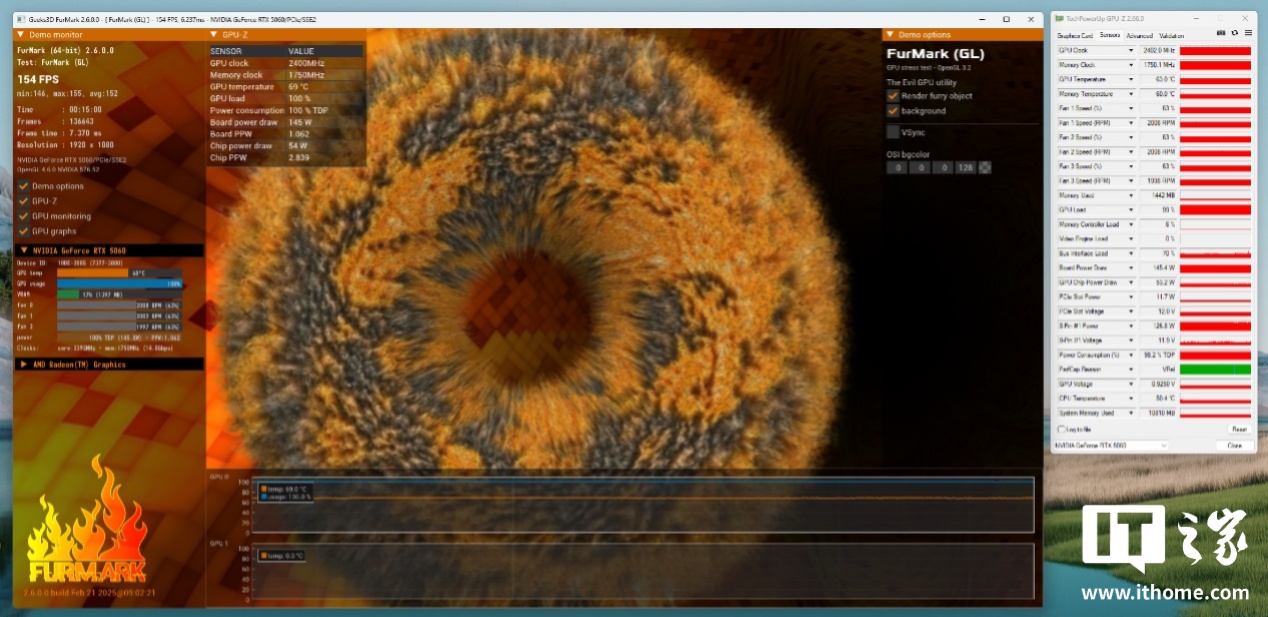The height and width of the screenshot is (617, 1268).
Task: Open the Fan 1 Speed (%) sensor dropdown
Action: click(1131, 108)
